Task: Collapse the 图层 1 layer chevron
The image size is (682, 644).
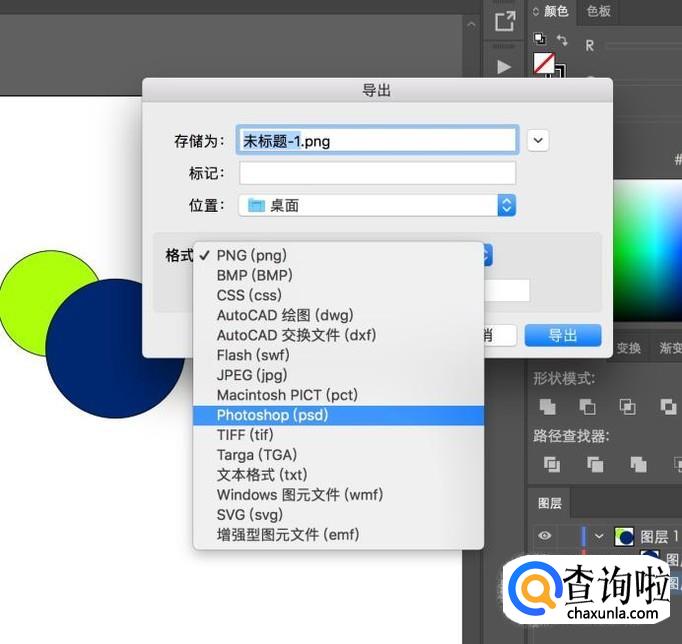Action: pyautogui.click(x=599, y=536)
